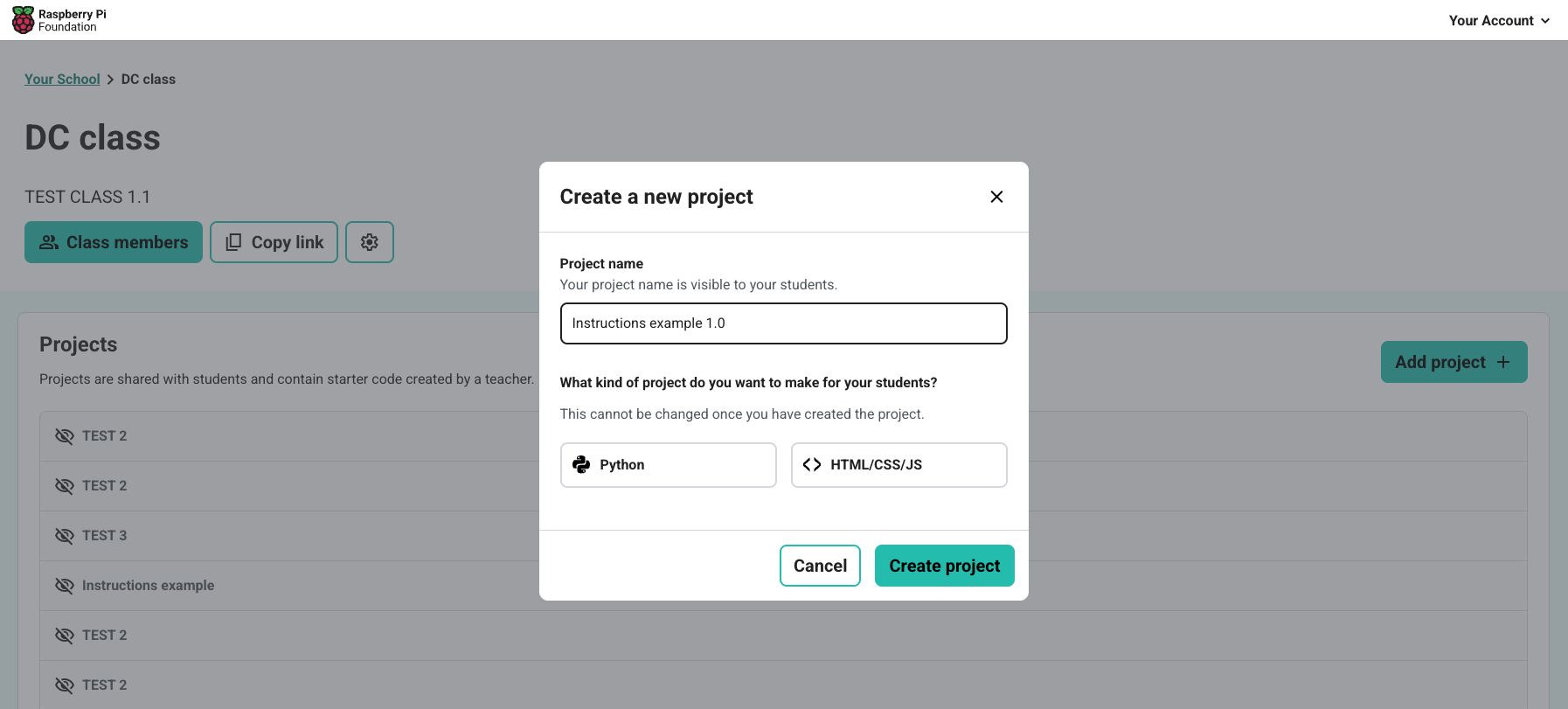Cancel the new project dialog
Image resolution: width=1568 pixels, height=709 pixels.
click(820, 566)
